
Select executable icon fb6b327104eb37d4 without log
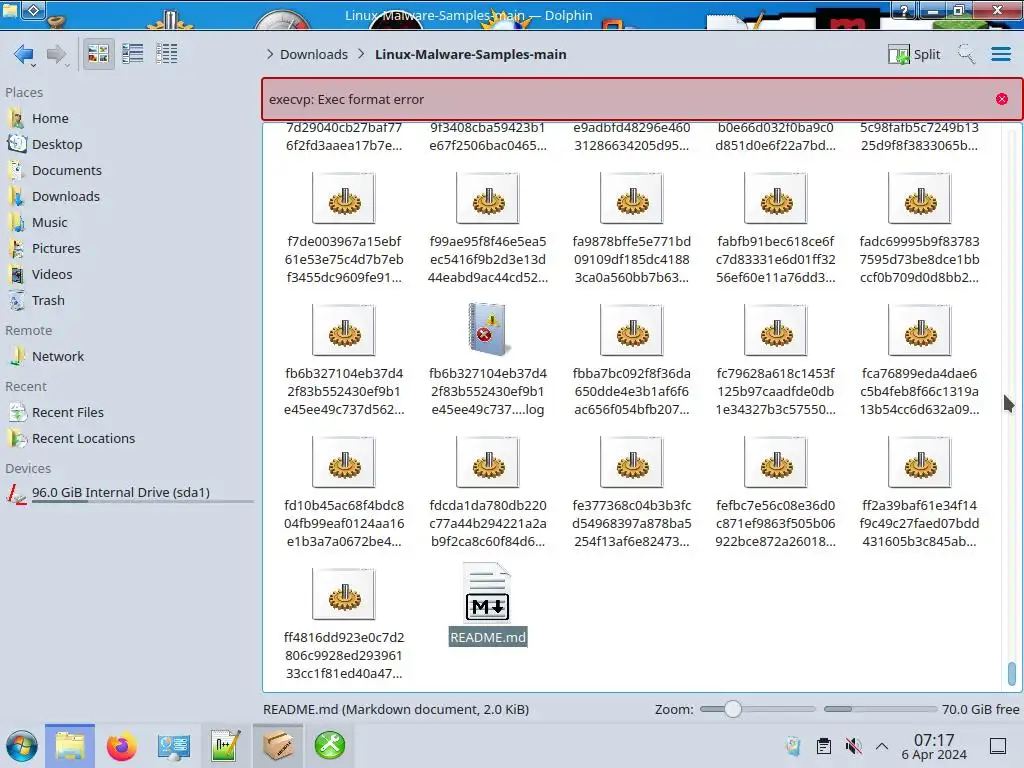tap(344, 330)
